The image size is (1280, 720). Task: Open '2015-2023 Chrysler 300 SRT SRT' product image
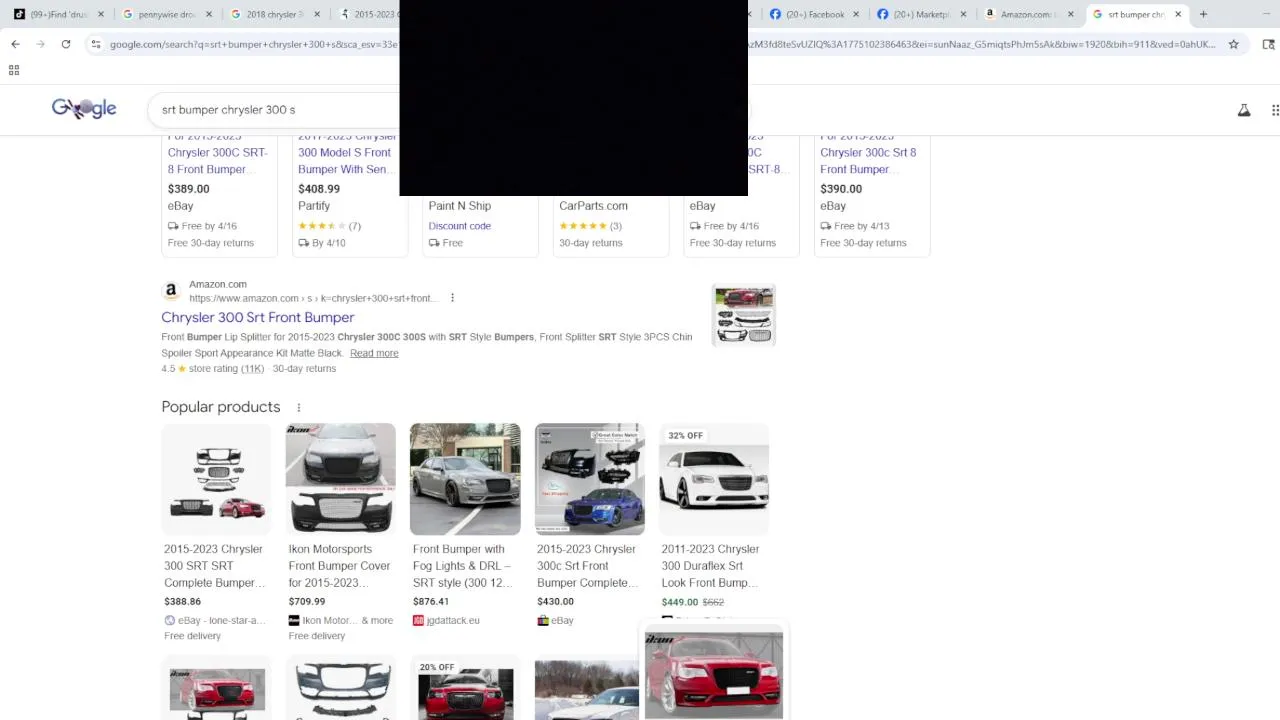[216, 479]
